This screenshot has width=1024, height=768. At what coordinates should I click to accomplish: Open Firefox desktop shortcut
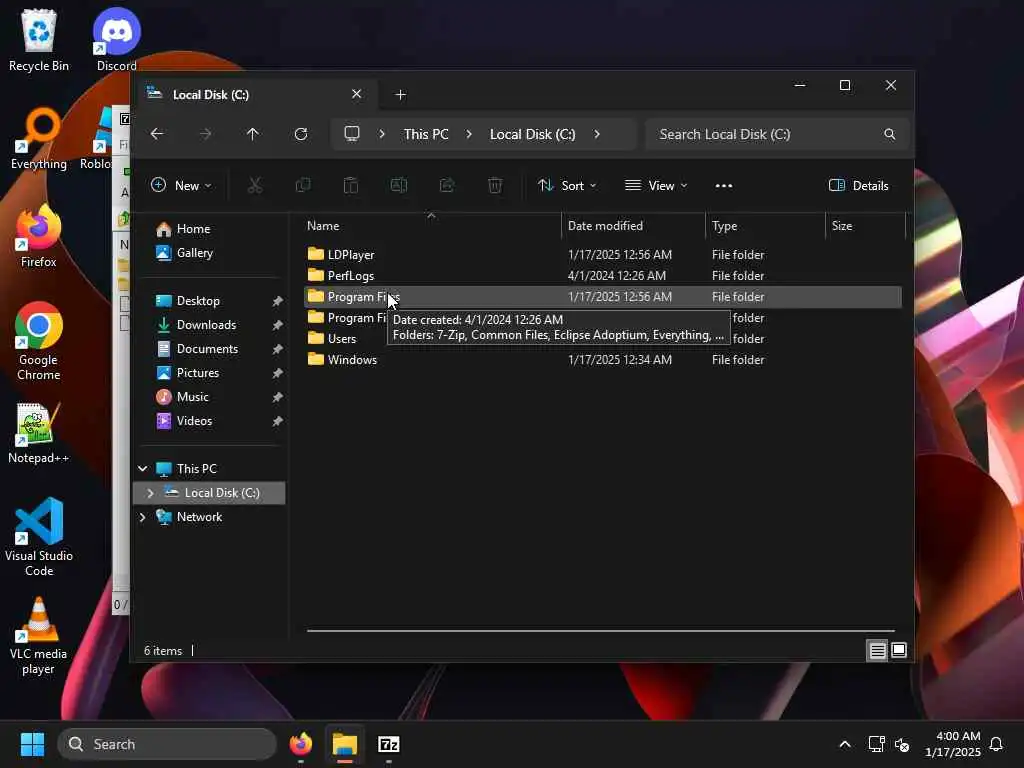click(x=39, y=236)
